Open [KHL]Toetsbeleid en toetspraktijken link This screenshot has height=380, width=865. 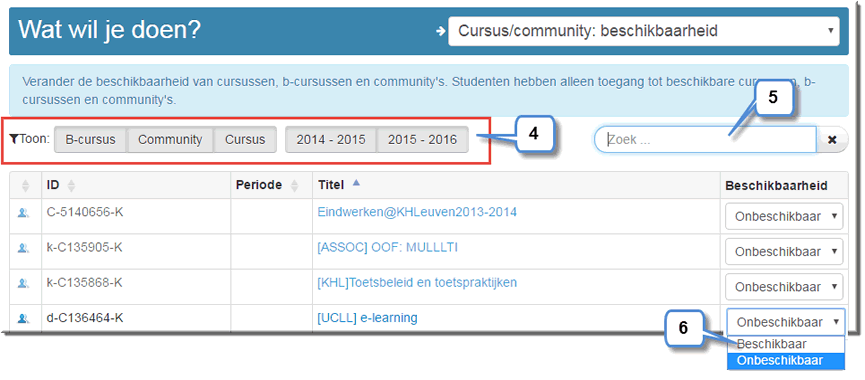[417, 283]
